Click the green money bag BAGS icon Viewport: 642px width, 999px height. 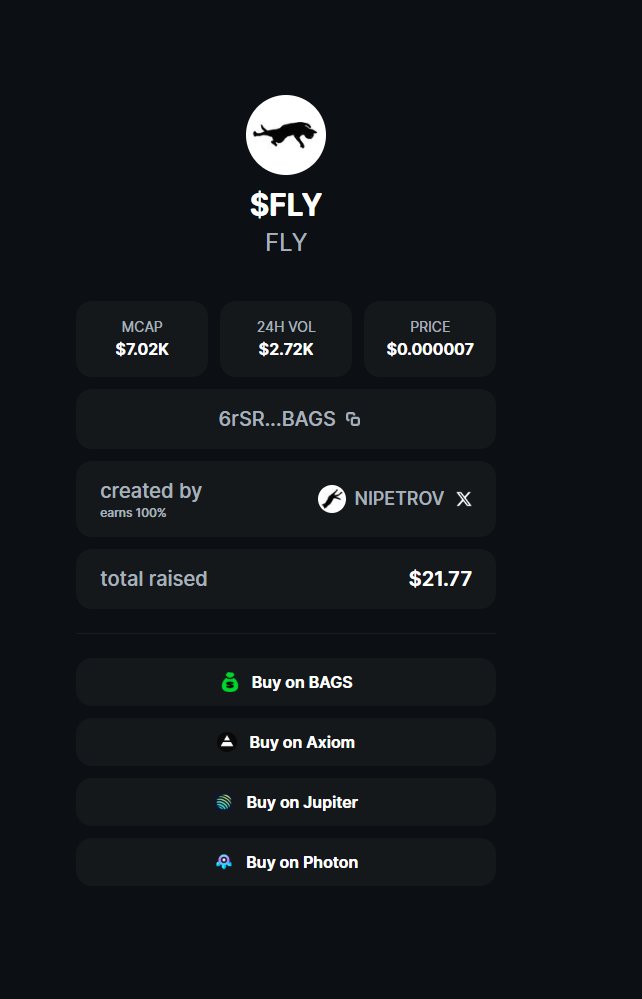coord(229,682)
